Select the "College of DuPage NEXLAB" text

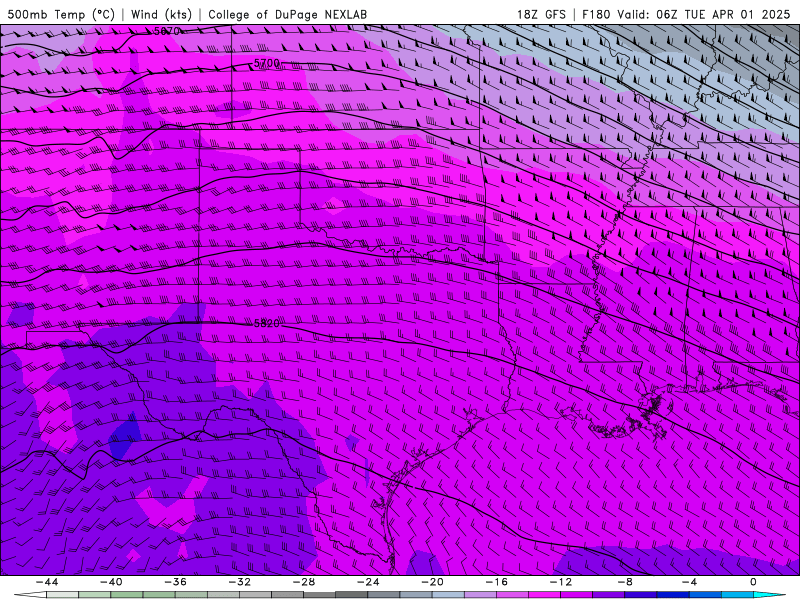click(x=287, y=14)
